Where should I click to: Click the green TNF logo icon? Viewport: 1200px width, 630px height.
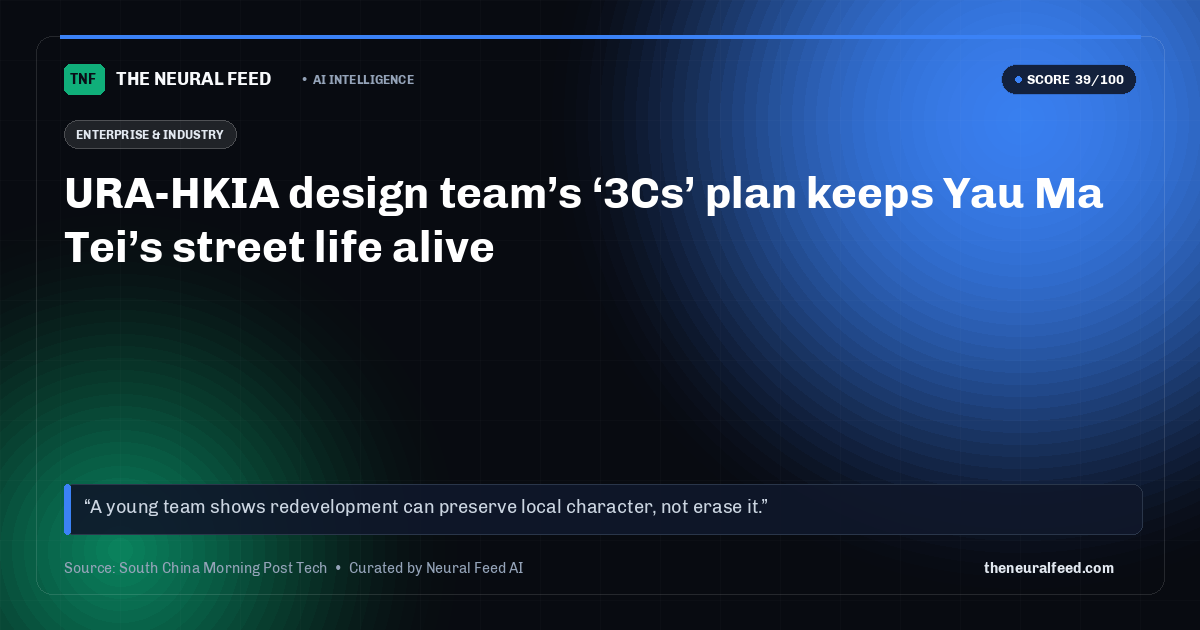point(84,79)
